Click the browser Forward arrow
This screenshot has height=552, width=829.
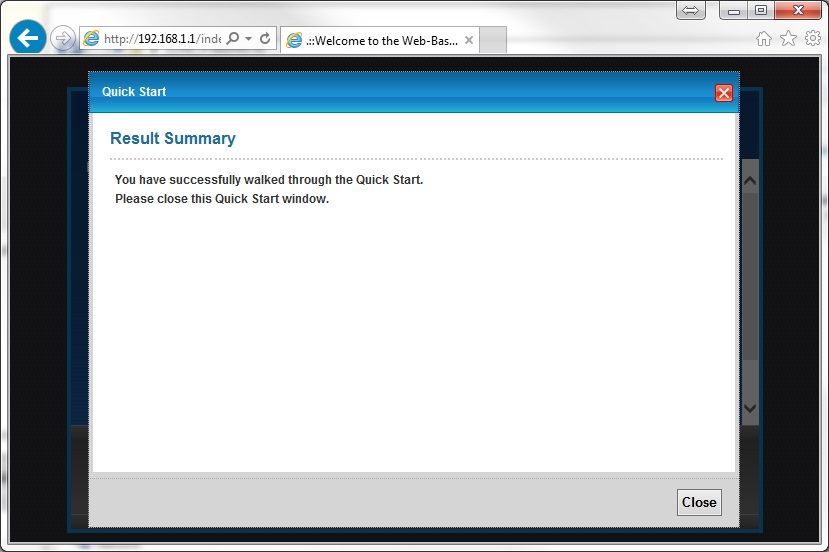(x=63, y=38)
